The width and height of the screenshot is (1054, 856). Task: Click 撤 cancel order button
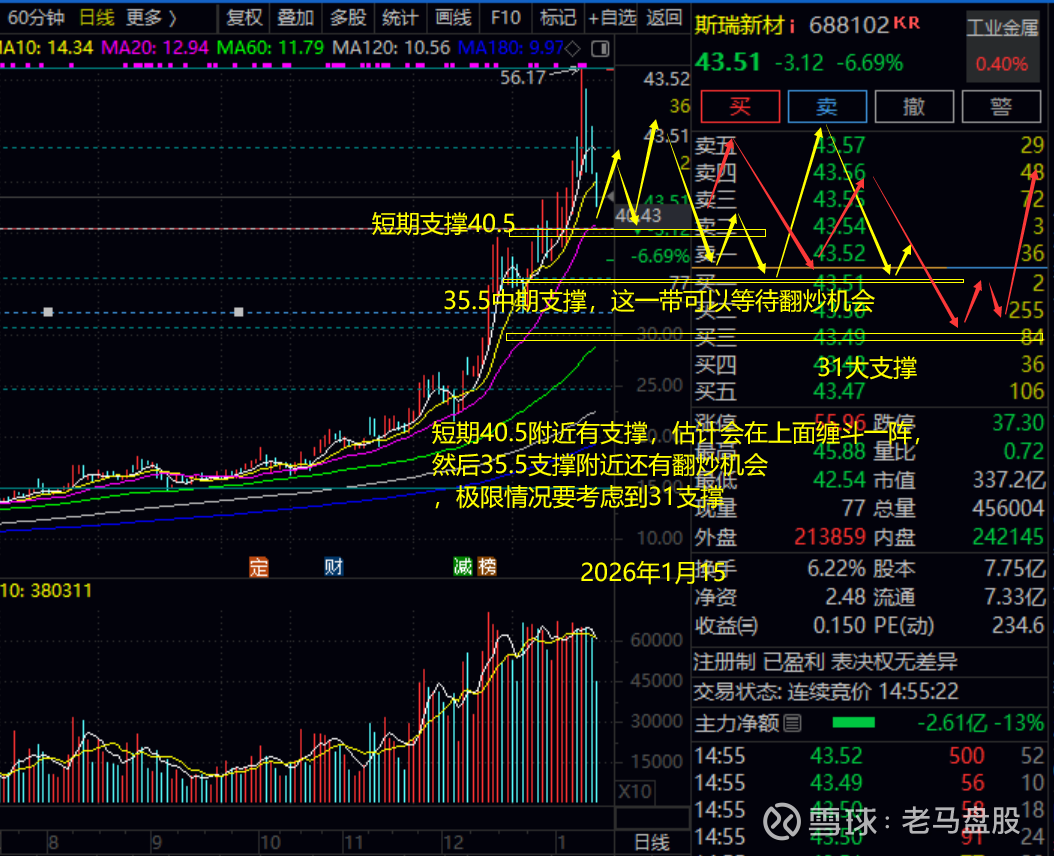[914, 106]
